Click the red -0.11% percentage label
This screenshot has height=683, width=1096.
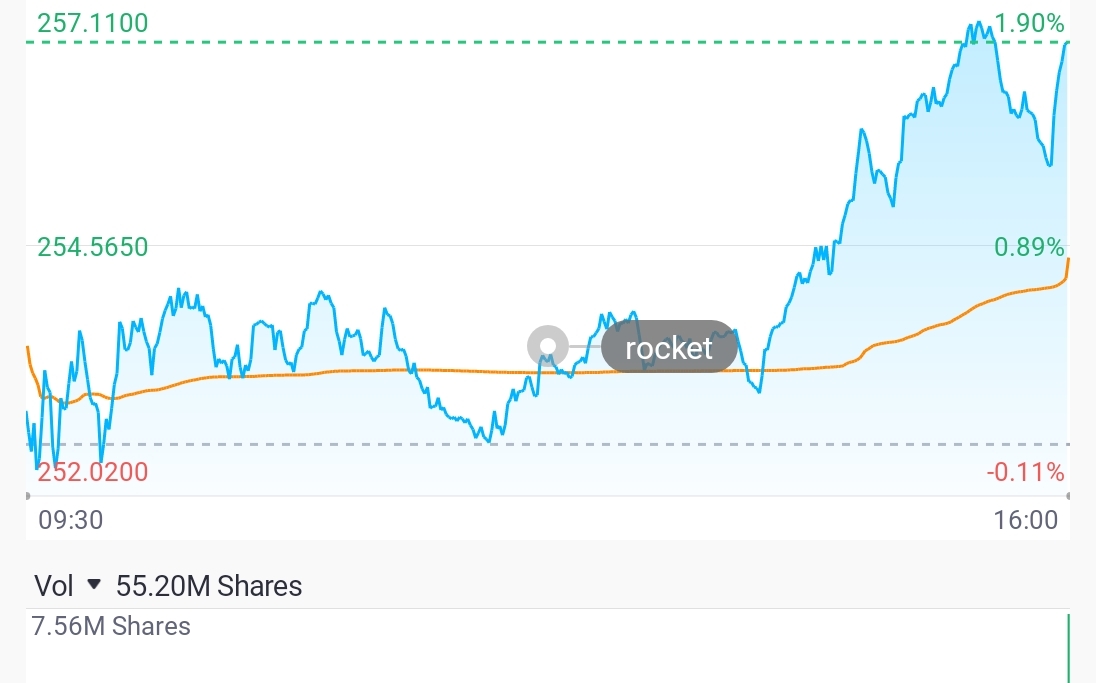pos(1026,472)
